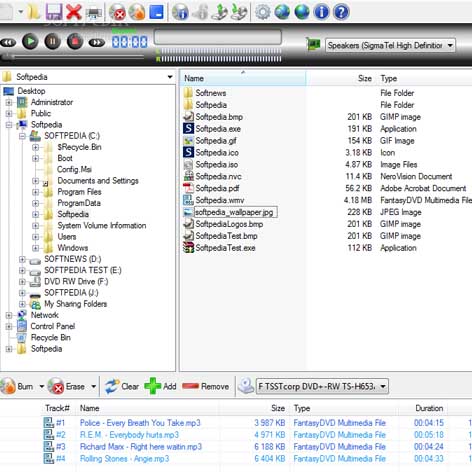Save the project with the floppy disk icon

[x=54, y=12]
